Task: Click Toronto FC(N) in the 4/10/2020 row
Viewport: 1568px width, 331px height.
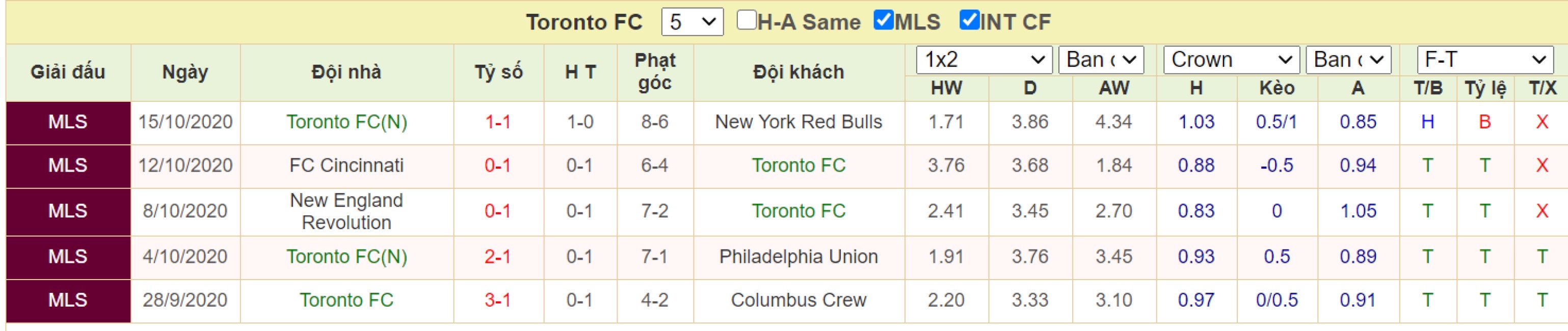Action: (347, 256)
